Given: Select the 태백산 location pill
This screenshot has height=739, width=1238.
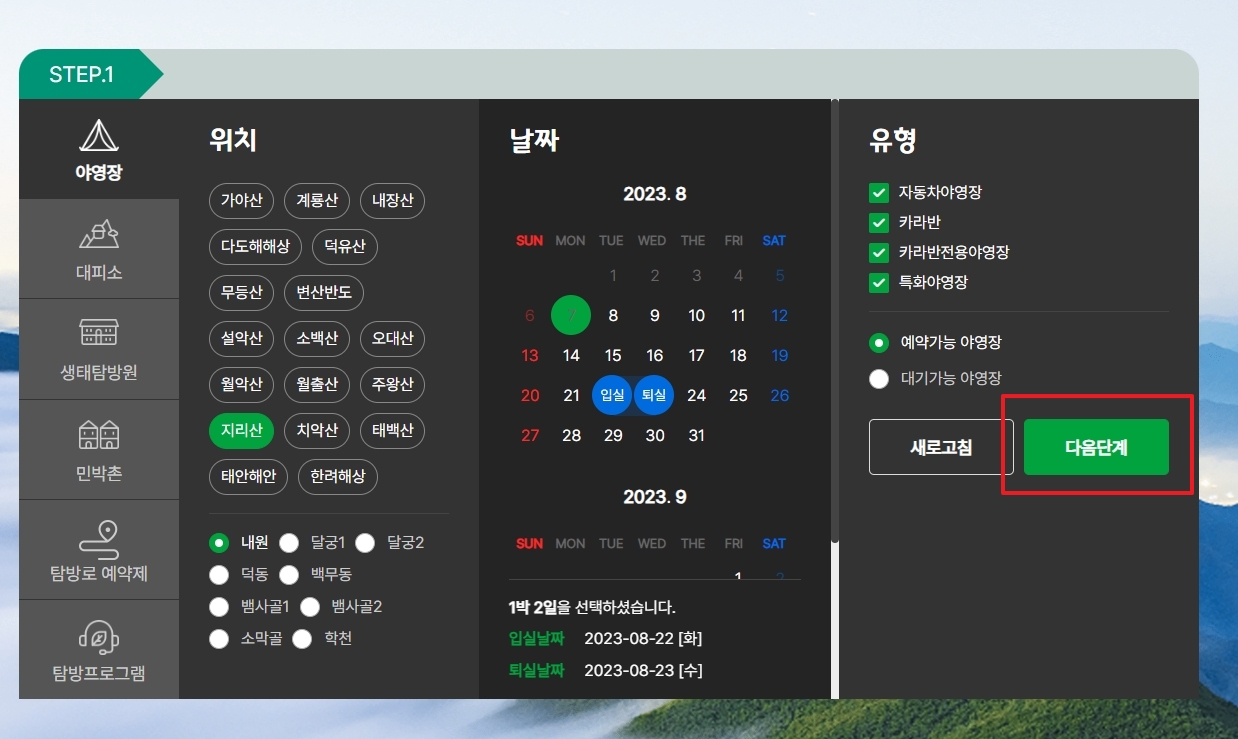Looking at the screenshot, I should (x=392, y=431).
